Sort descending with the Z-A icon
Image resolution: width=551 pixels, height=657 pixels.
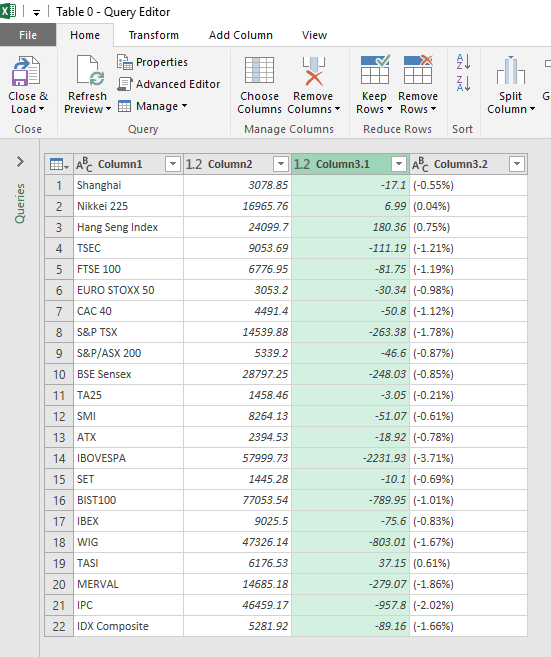[463, 83]
